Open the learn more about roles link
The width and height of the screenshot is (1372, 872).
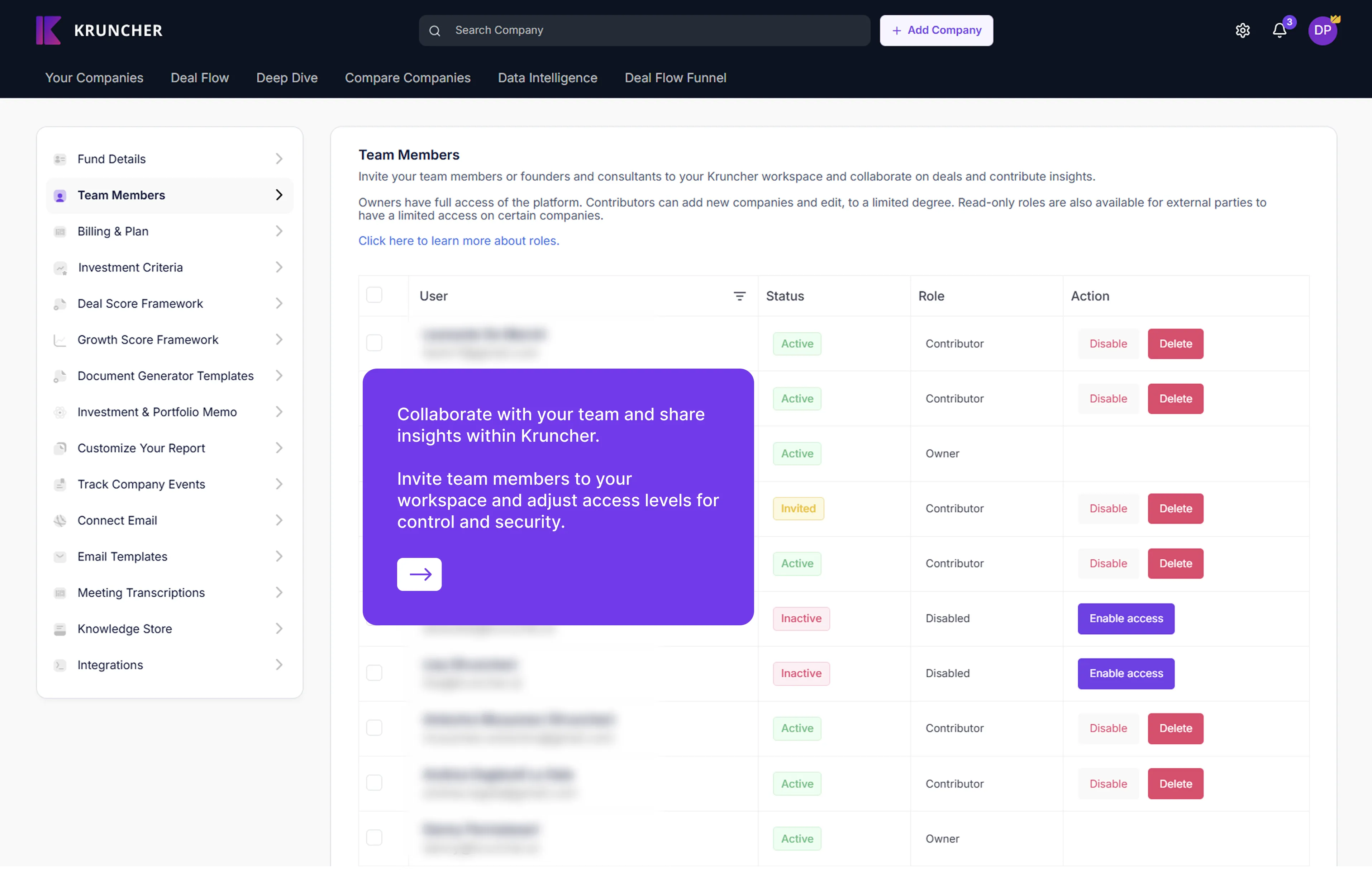[459, 241]
